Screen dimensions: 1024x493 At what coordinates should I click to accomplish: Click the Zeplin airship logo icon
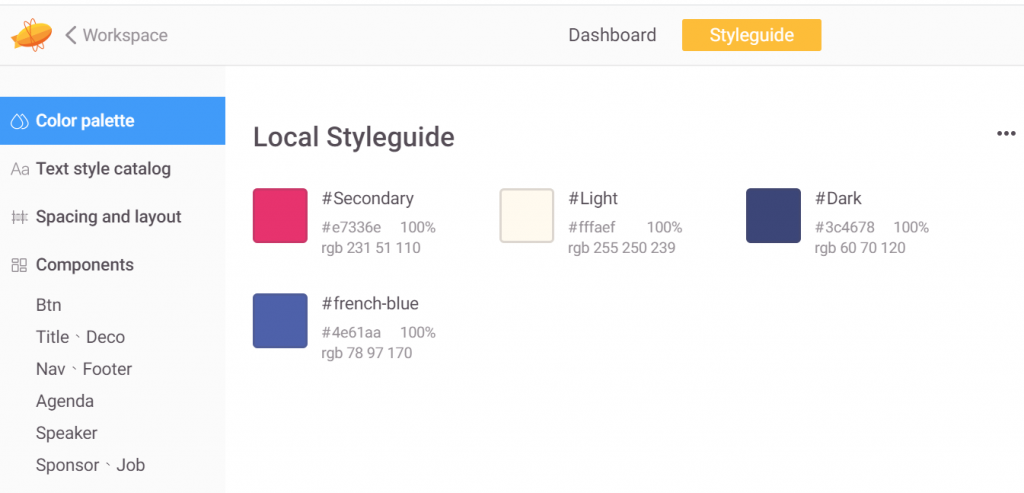tap(31, 35)
